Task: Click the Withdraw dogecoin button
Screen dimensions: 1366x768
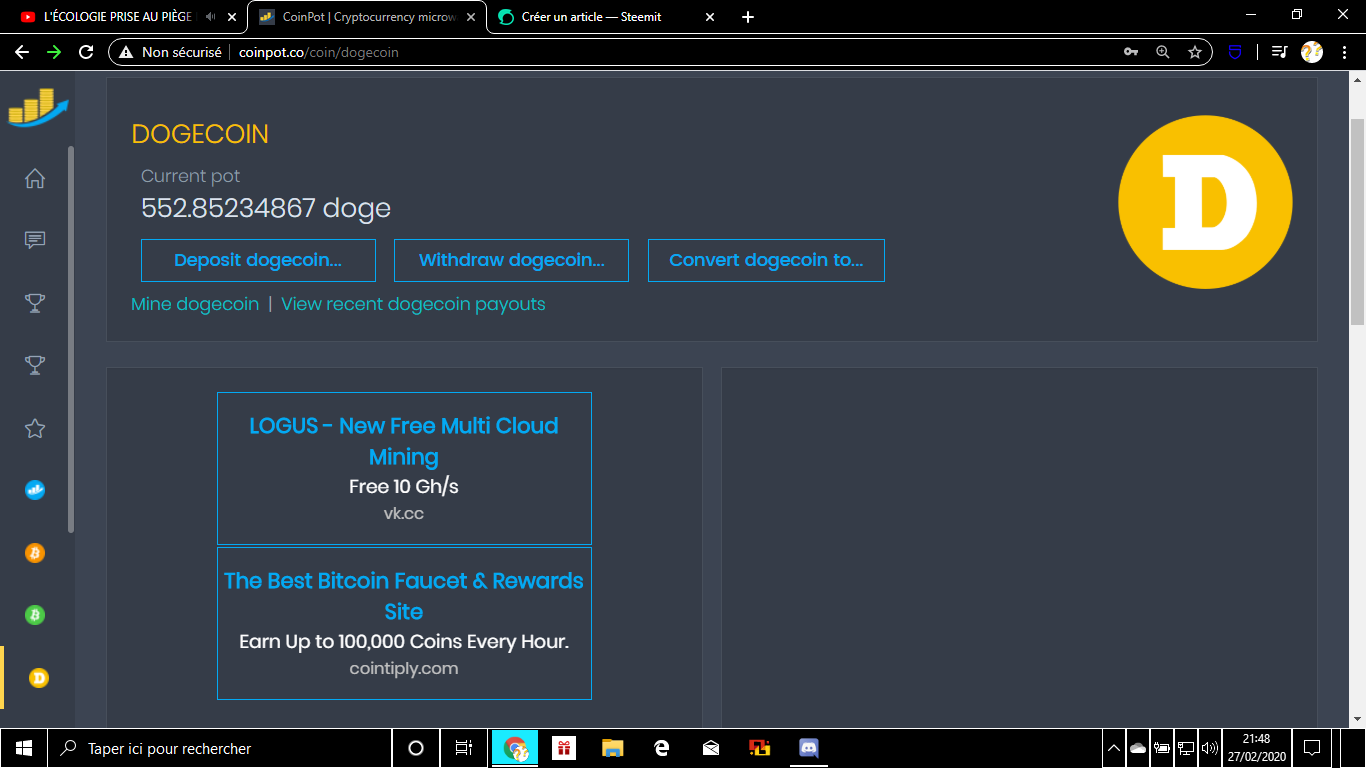Action: click(511, 260)
